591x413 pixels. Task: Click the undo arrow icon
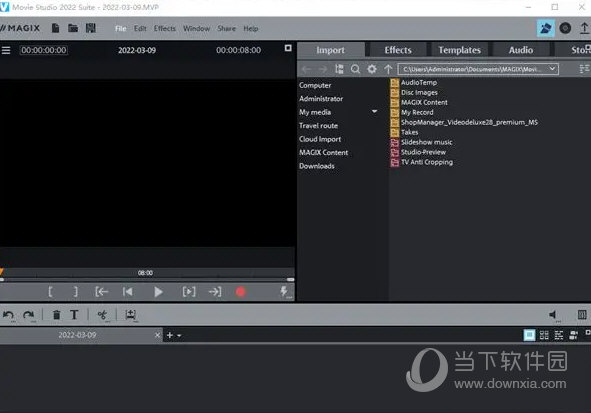(9, 315)
